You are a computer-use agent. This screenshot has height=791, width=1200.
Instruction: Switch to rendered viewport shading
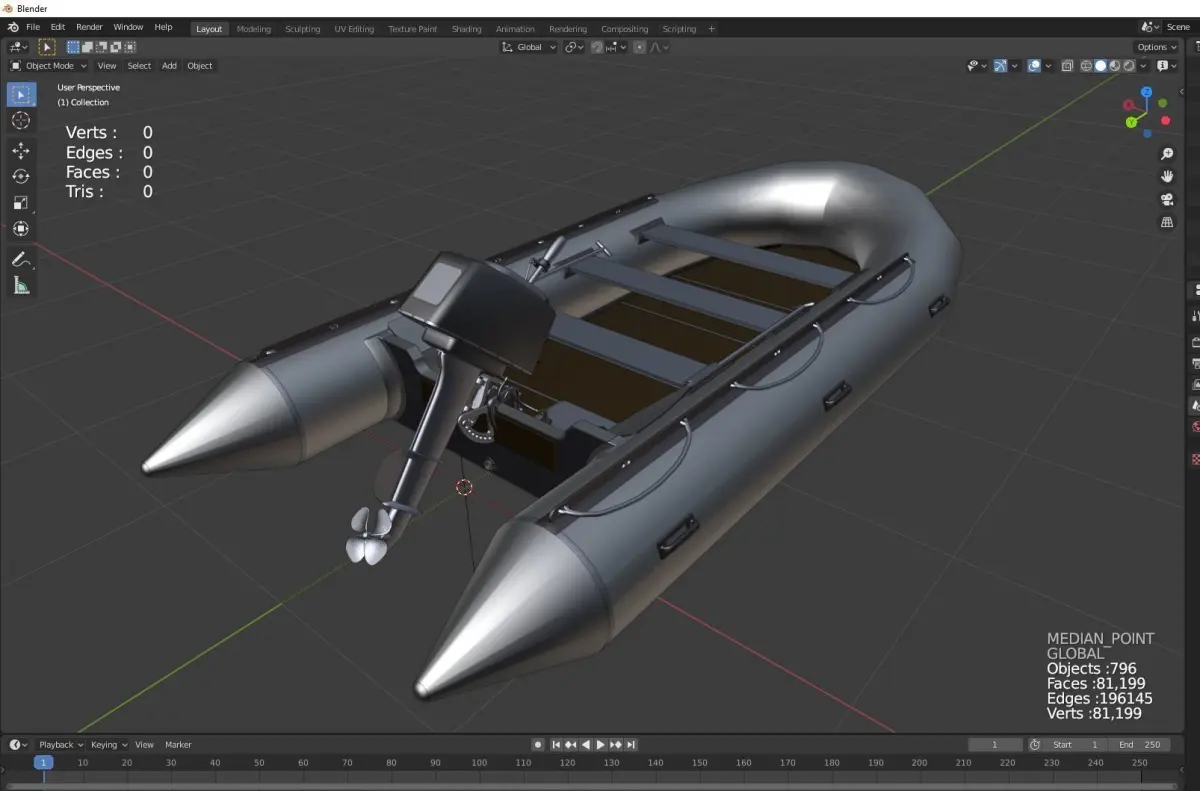(x=1129, y=66)
